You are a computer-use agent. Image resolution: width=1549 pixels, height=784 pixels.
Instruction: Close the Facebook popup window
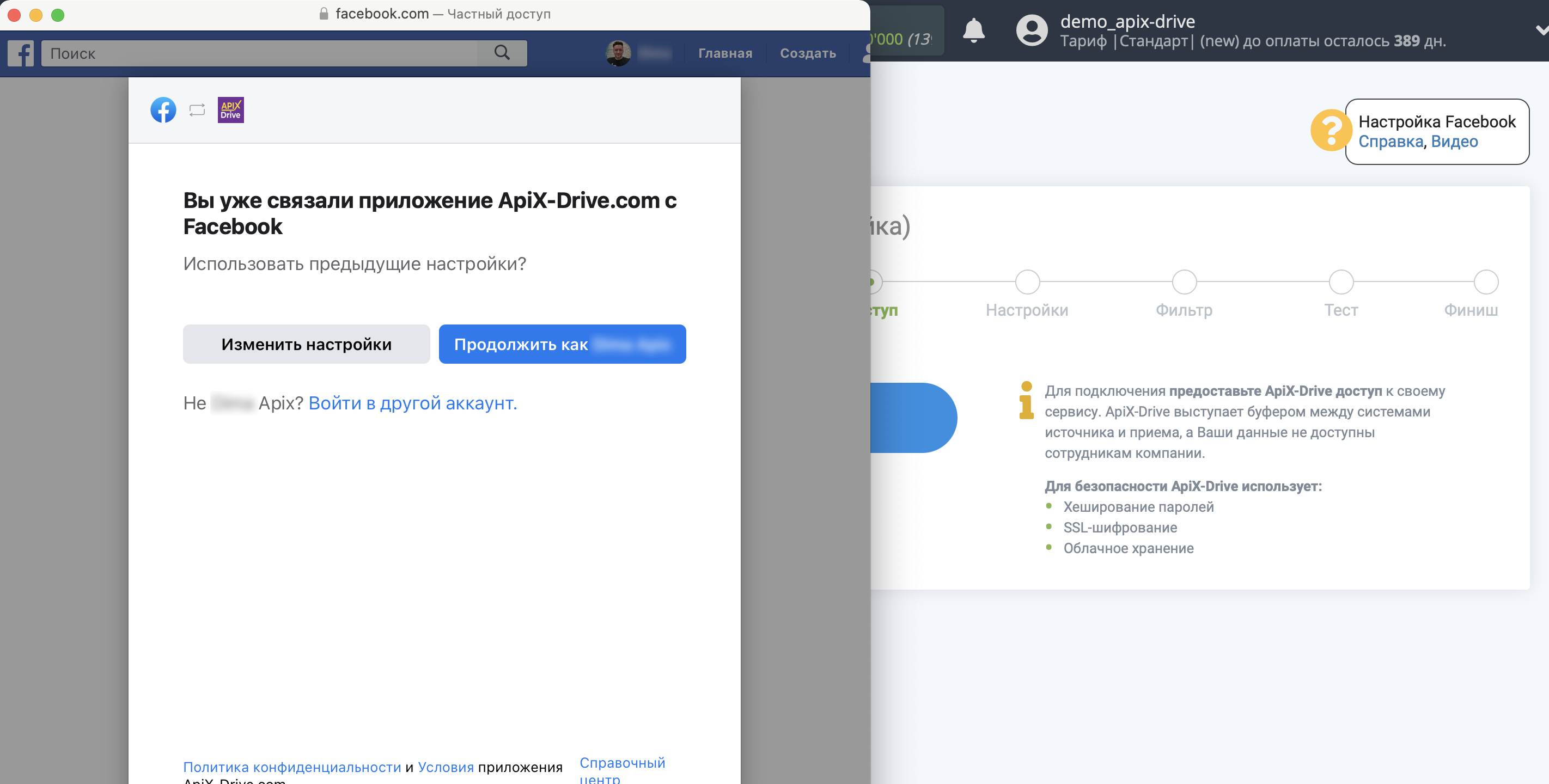pyautogui.click(x=14, y=15)
